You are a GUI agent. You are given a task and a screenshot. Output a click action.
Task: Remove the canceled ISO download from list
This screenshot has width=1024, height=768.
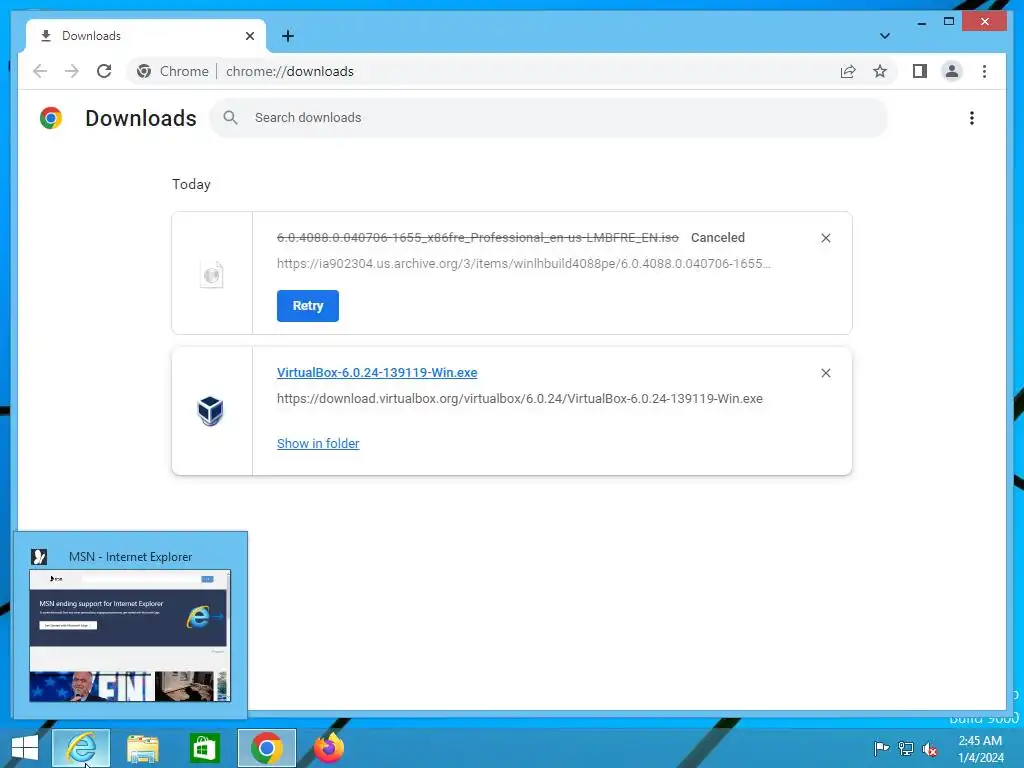click(825, 238)
